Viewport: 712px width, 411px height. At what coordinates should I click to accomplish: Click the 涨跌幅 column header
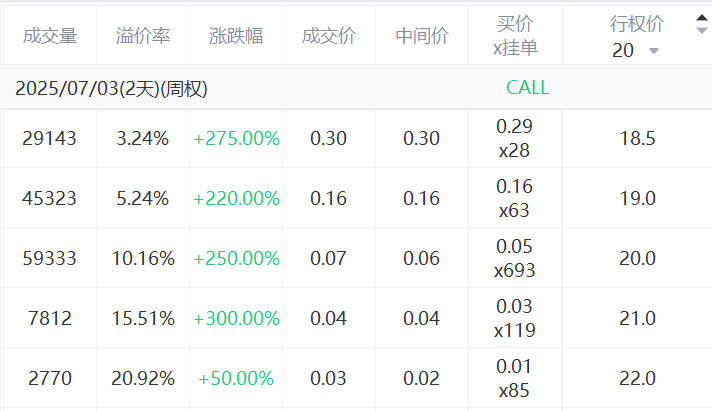236,35
